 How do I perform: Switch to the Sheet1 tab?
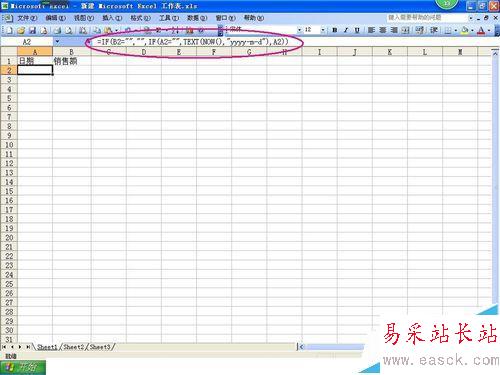[x=47, y=347]
